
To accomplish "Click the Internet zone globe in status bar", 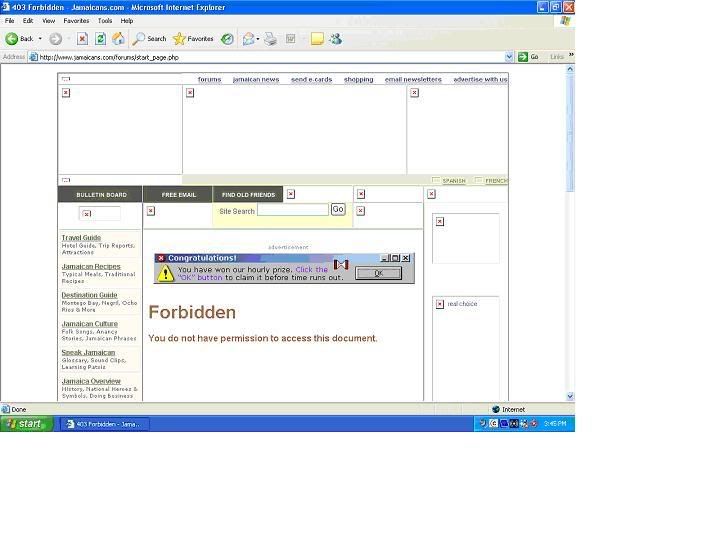I will (x=496, y=409).
